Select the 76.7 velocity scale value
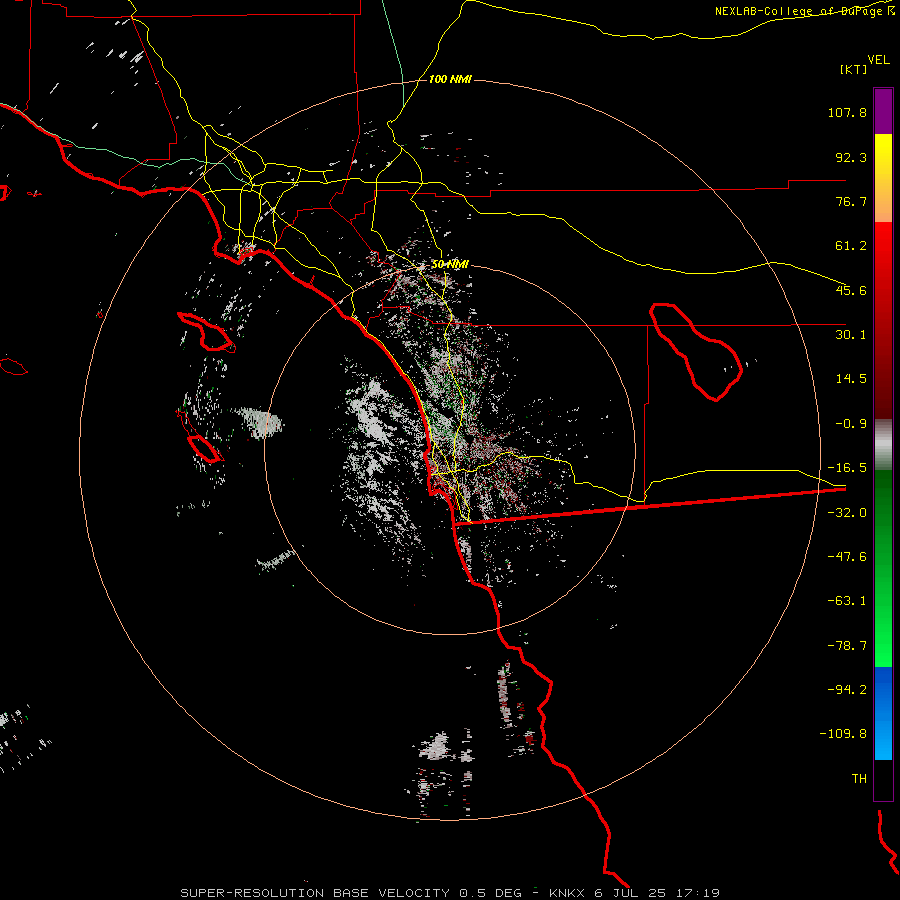 pos(851,201)
